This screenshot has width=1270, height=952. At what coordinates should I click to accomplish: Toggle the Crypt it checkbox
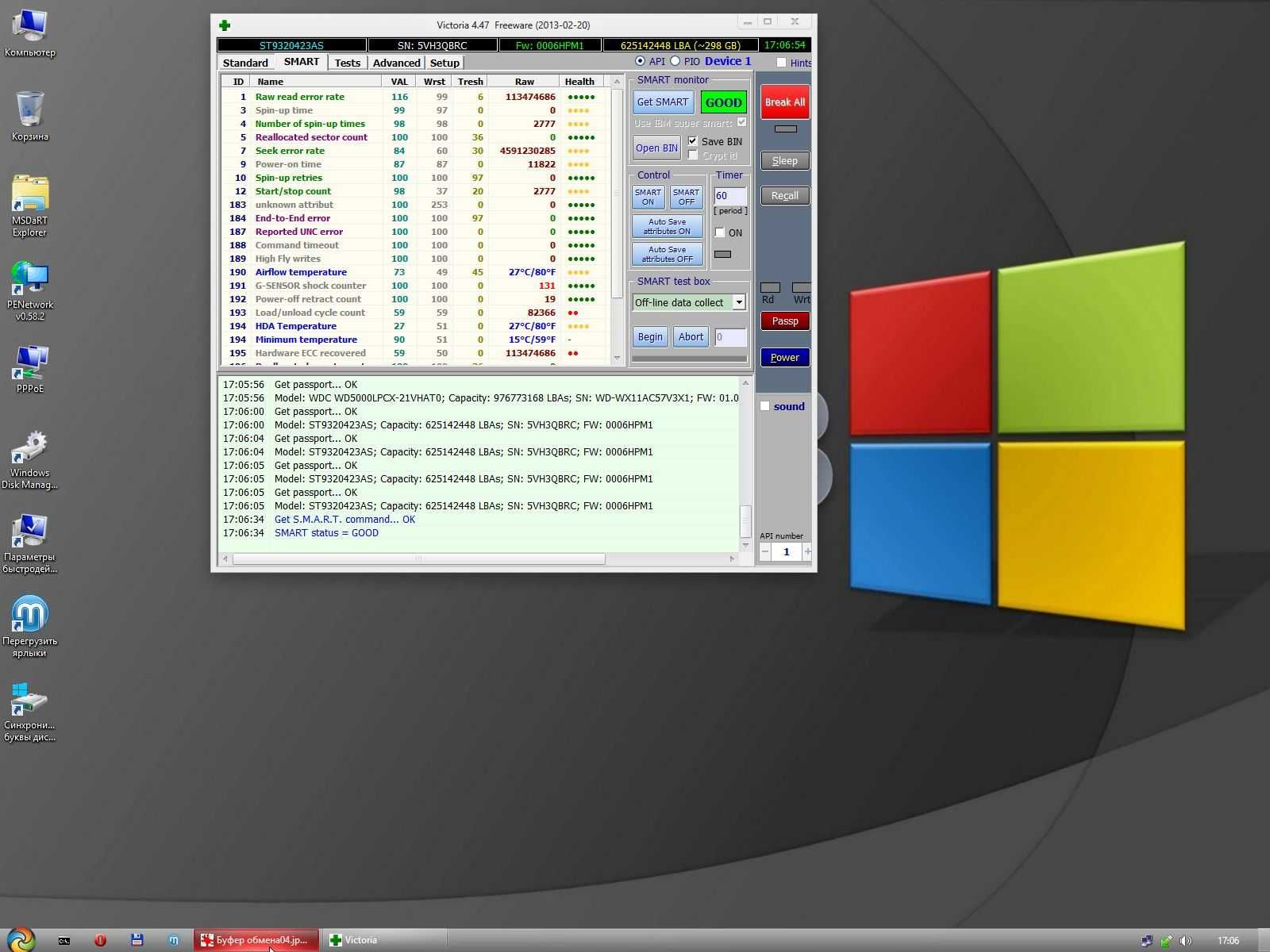click(x=693, y=155)
